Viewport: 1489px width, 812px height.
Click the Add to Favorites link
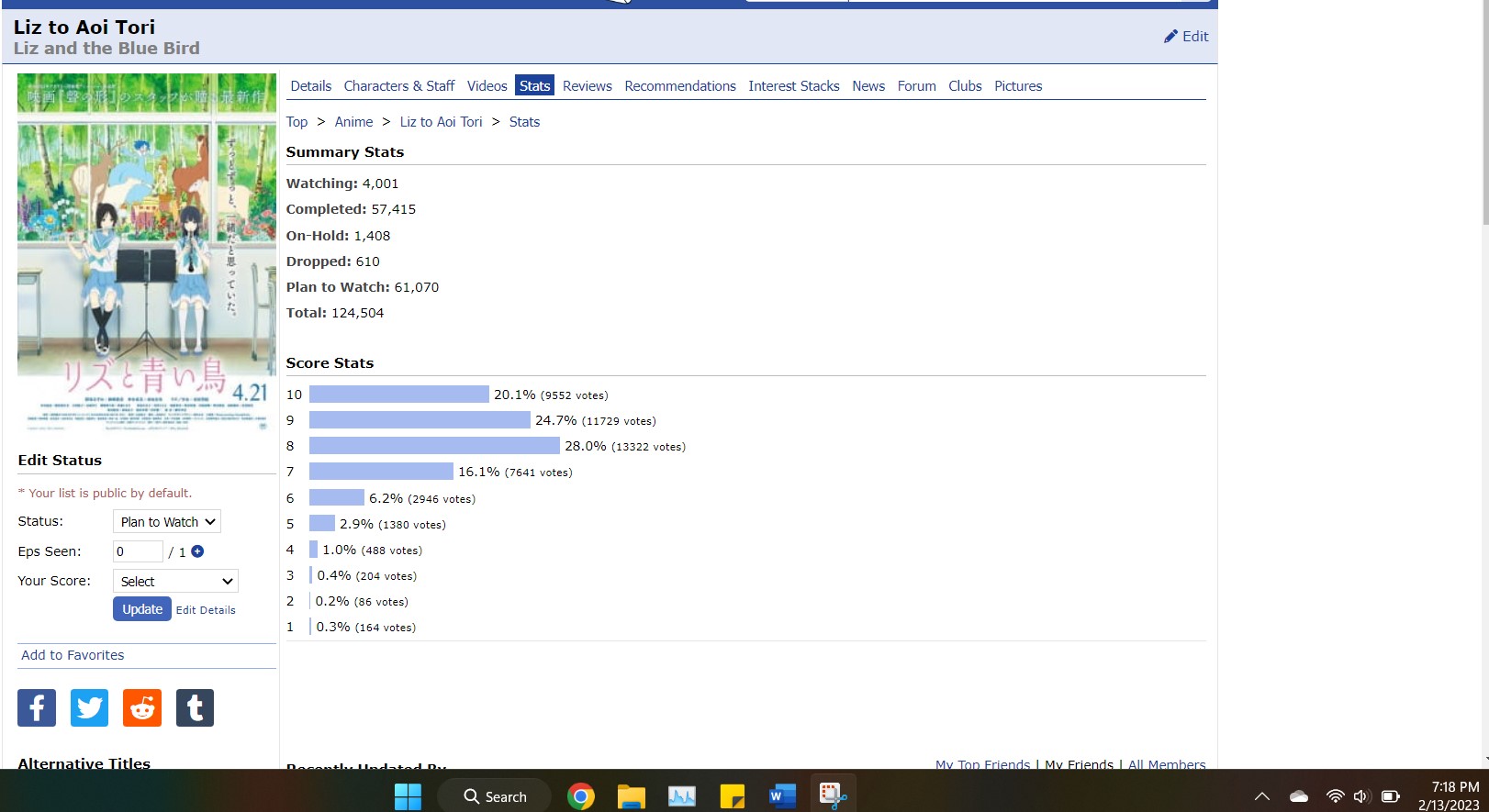[x=73, y=655]
